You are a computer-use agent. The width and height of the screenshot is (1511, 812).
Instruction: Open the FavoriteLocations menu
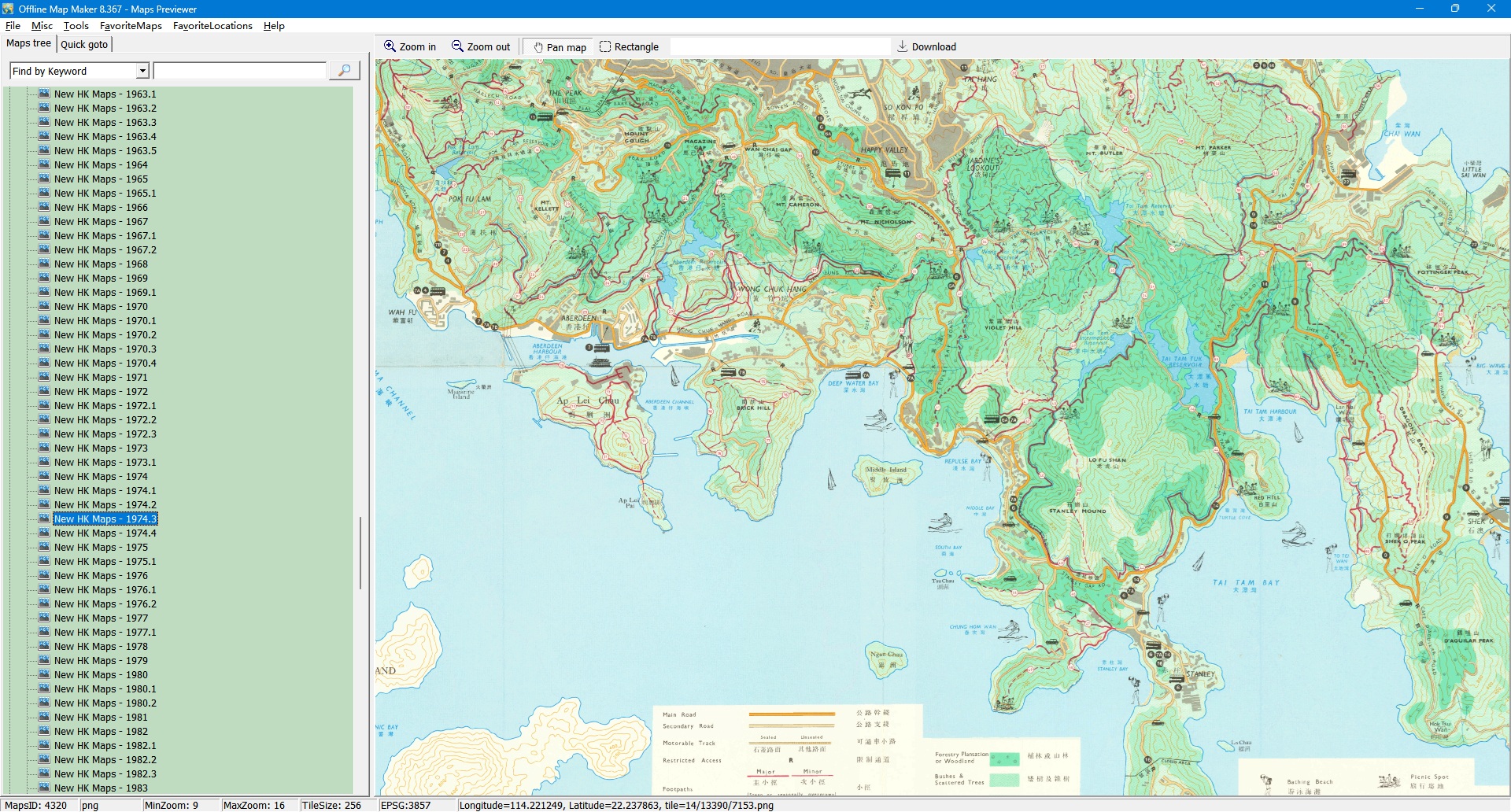(212, 26)
